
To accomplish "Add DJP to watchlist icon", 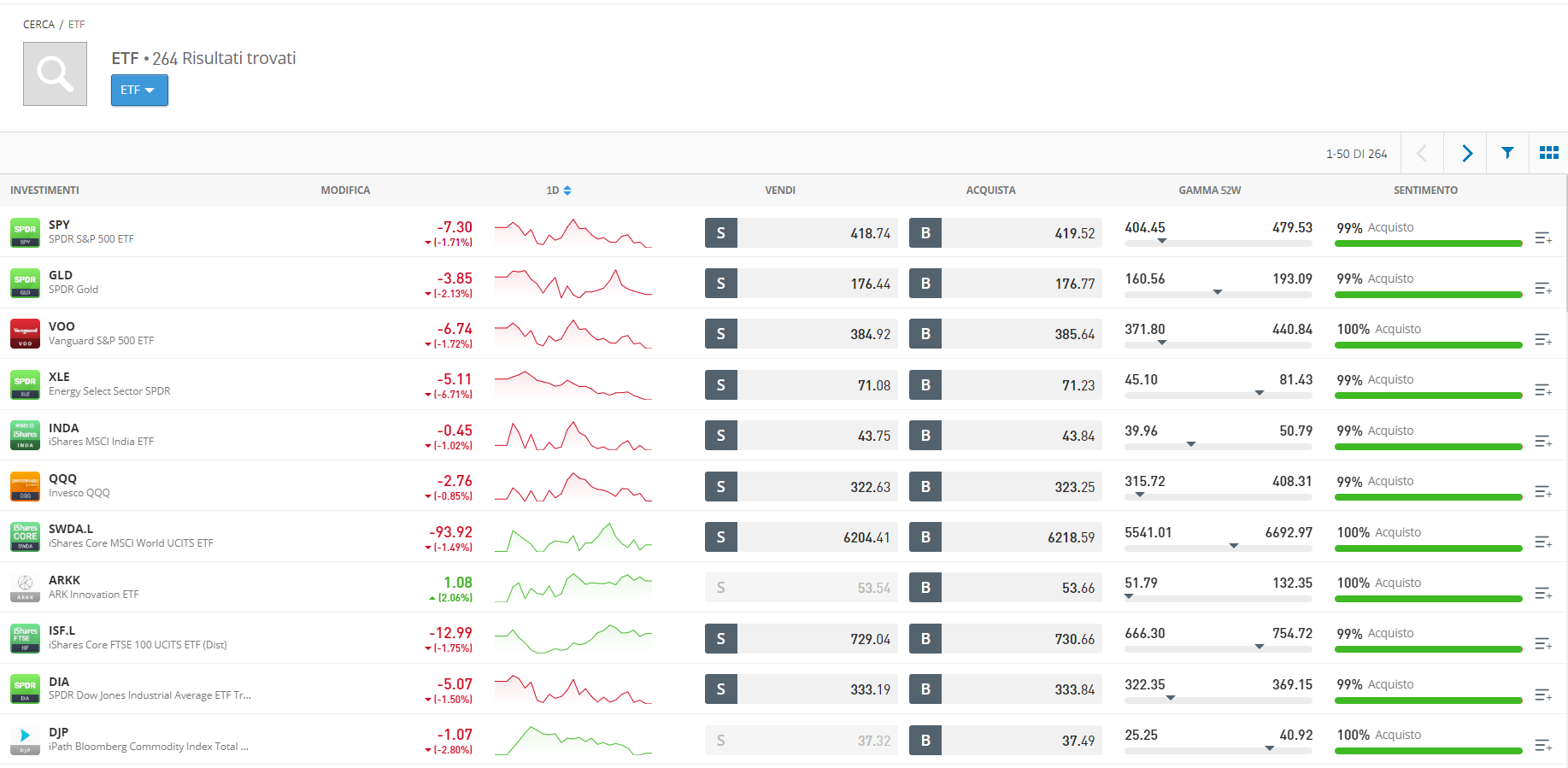I will (1542, 746).
